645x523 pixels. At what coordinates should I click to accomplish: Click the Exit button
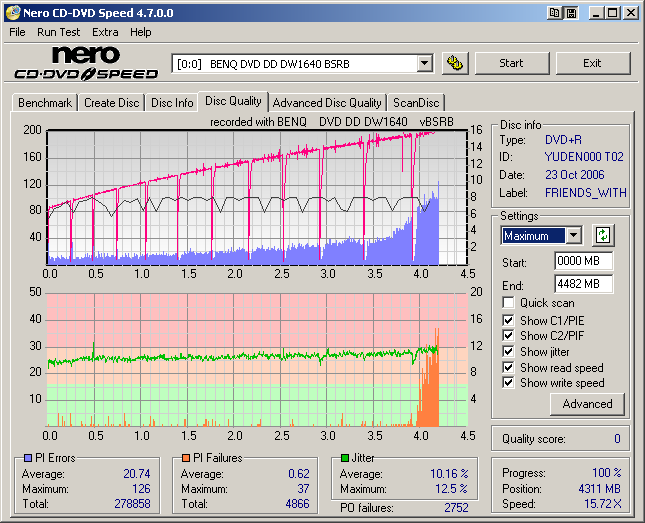pyautogui.click(x=592, y=63)
